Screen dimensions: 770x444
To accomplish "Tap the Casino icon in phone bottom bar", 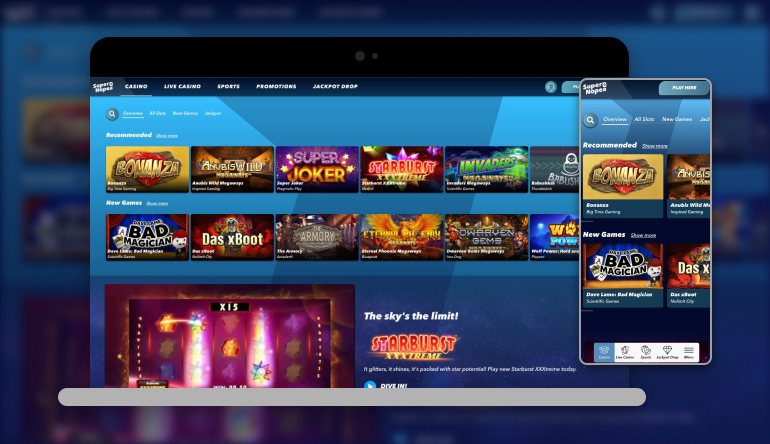I will 604,352.
